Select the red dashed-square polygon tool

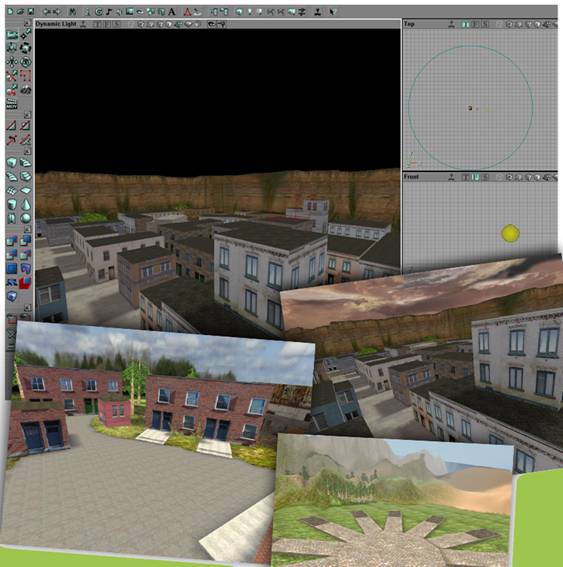tap(26, 76)
